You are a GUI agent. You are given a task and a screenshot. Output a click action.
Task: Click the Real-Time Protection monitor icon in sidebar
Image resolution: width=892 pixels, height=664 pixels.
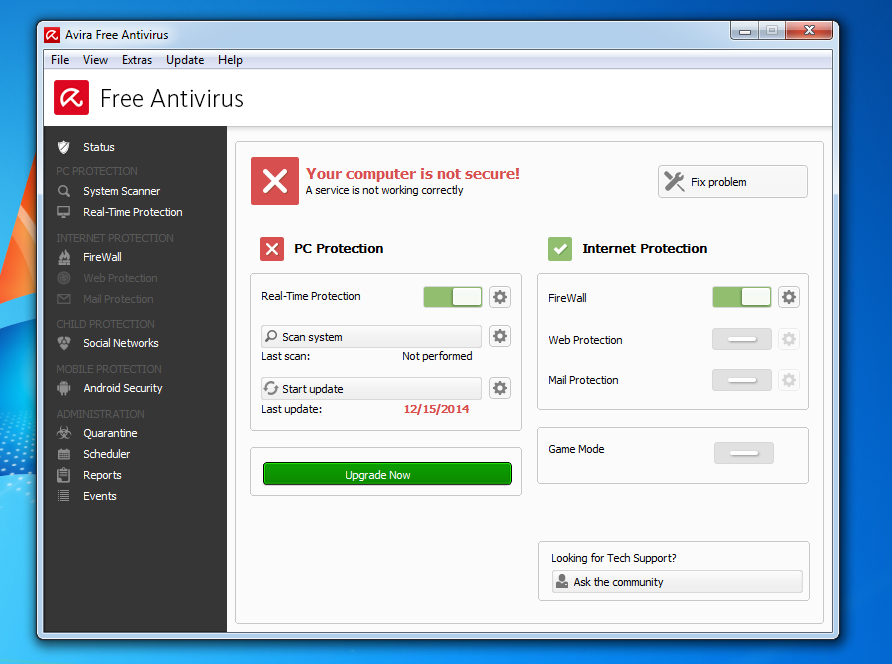point(64,212)
